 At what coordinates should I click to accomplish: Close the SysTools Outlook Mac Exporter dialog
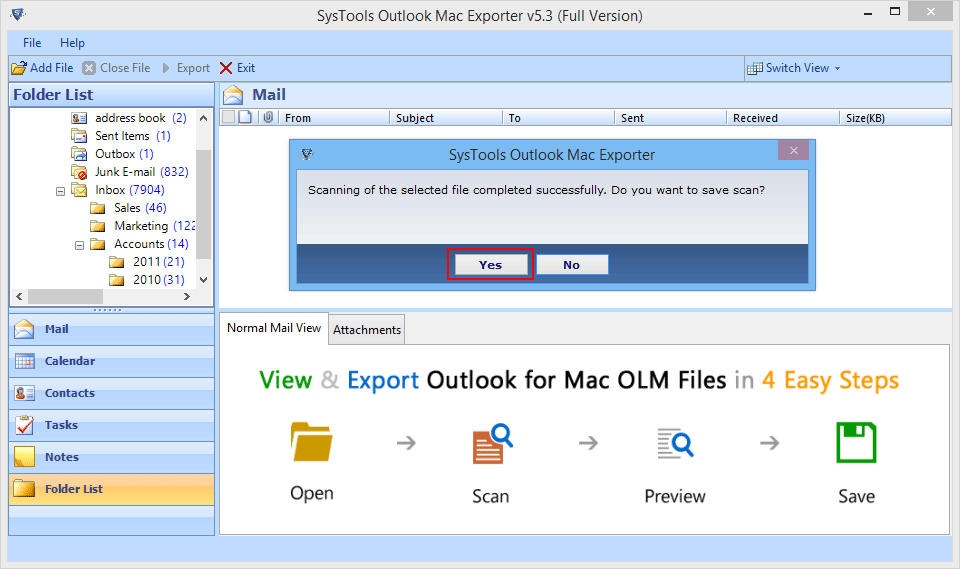(x=793, y=151)
